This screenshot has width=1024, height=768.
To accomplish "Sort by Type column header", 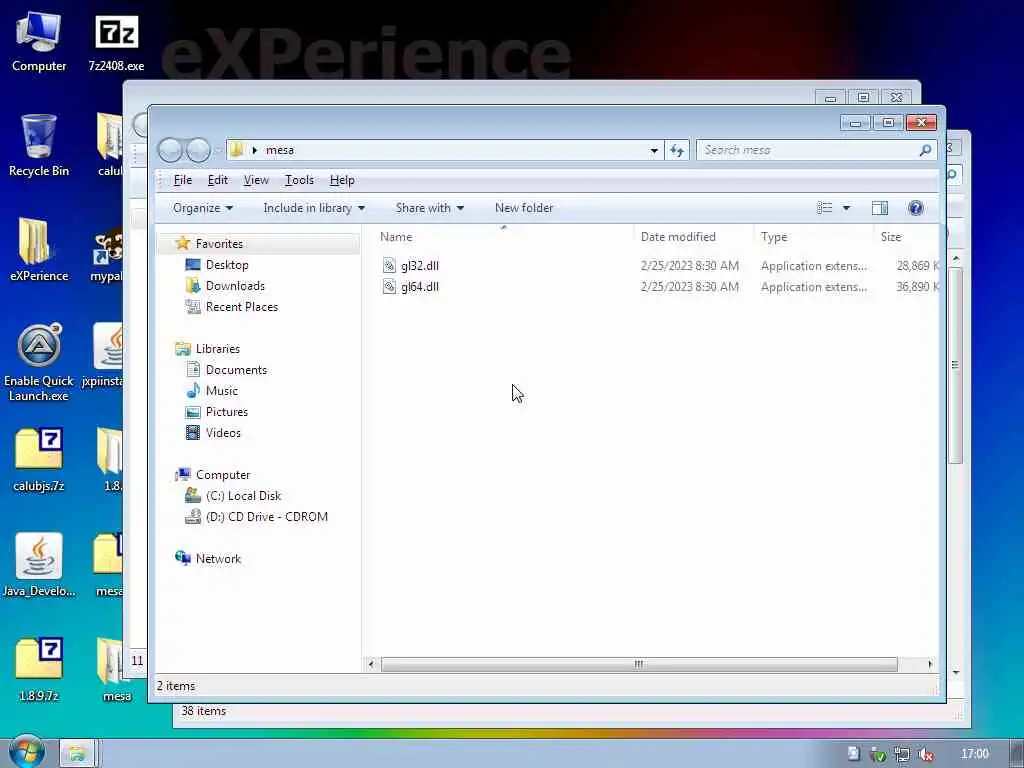I will coord(774,237).
